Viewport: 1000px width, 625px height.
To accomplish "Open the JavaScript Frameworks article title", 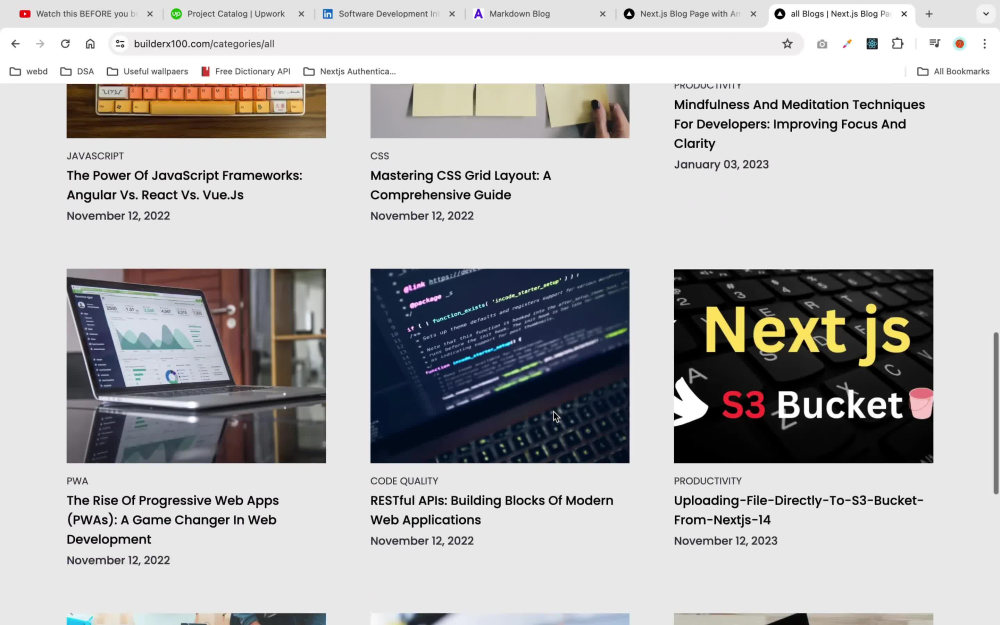I will [x=184, y=185].
